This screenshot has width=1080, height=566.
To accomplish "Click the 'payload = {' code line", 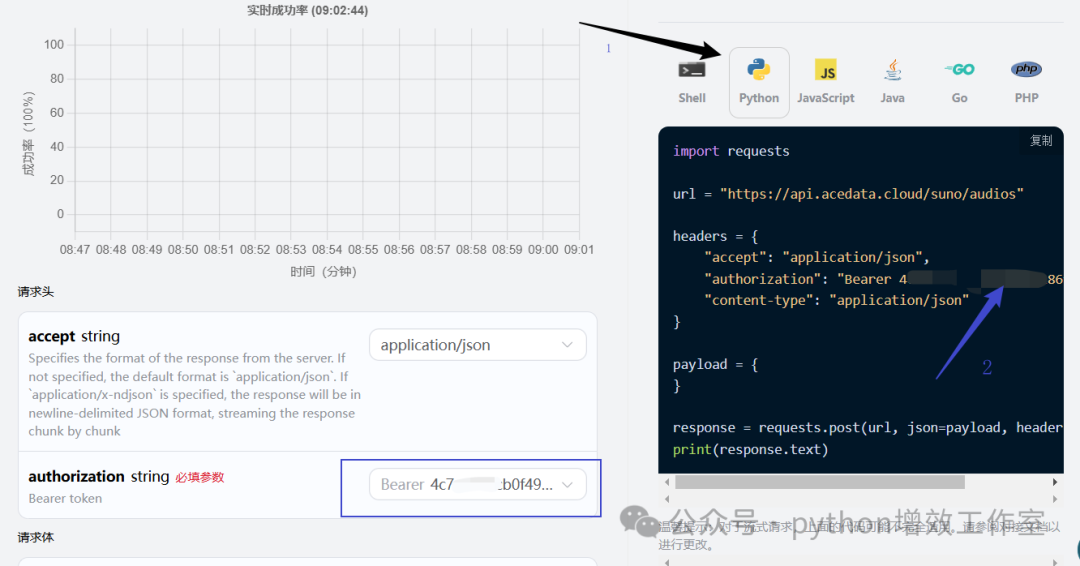I will (x=715, y=364).
